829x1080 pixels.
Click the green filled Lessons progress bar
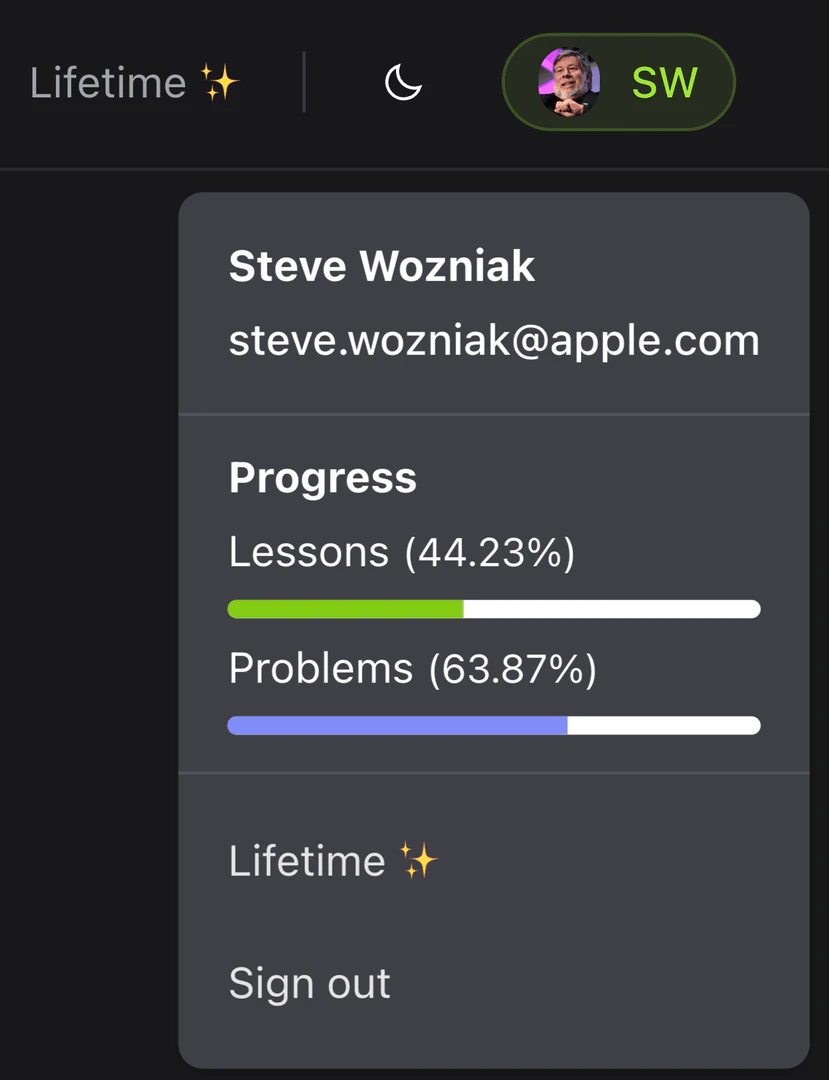[x=345, y=609]
